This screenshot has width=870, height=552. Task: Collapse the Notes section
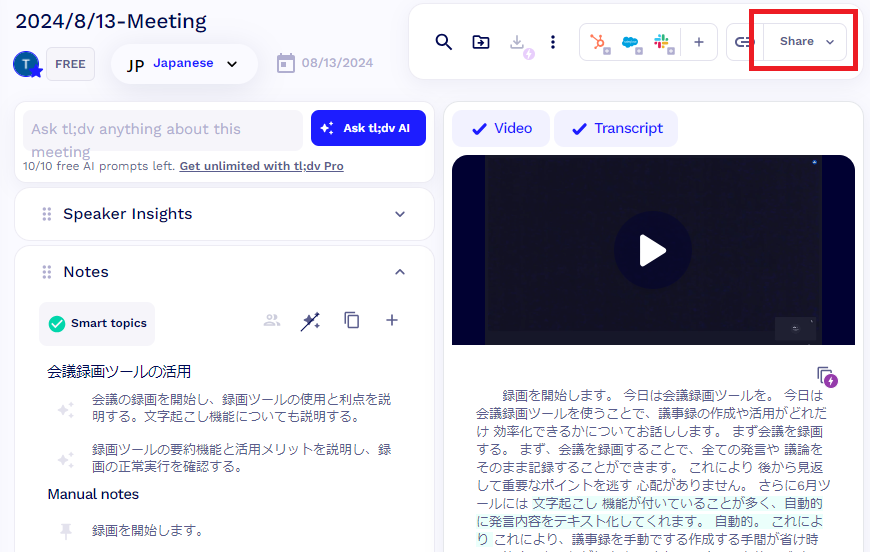(400, 272)
